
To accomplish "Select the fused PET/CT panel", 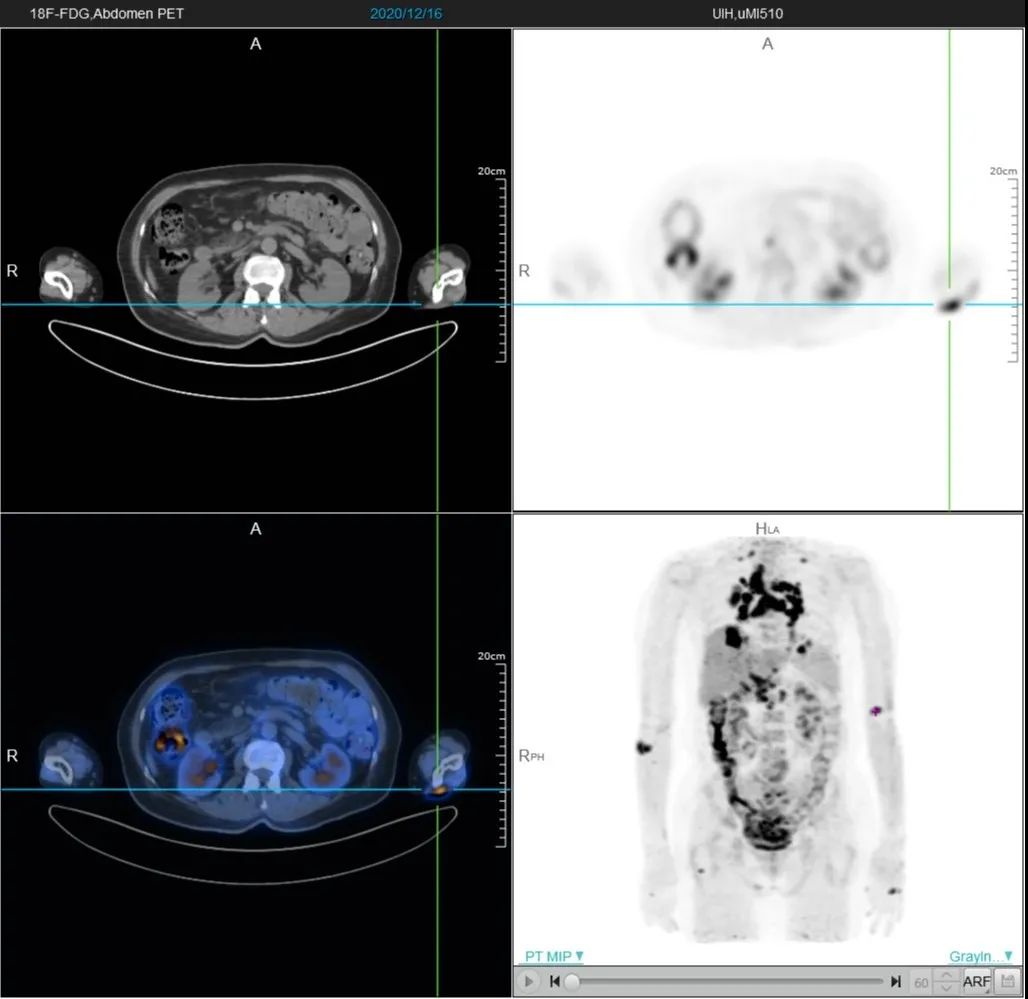I will pyautogui.click(x=256, y=755).
